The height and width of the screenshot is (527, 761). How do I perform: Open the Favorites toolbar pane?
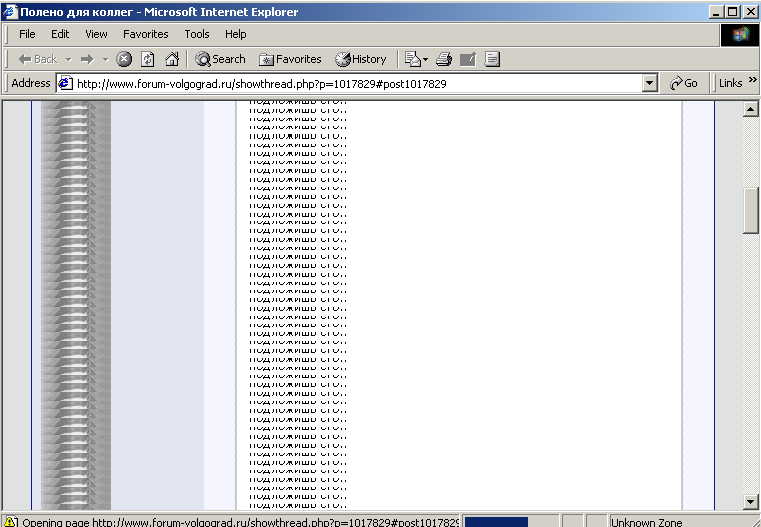coord(290,59)
